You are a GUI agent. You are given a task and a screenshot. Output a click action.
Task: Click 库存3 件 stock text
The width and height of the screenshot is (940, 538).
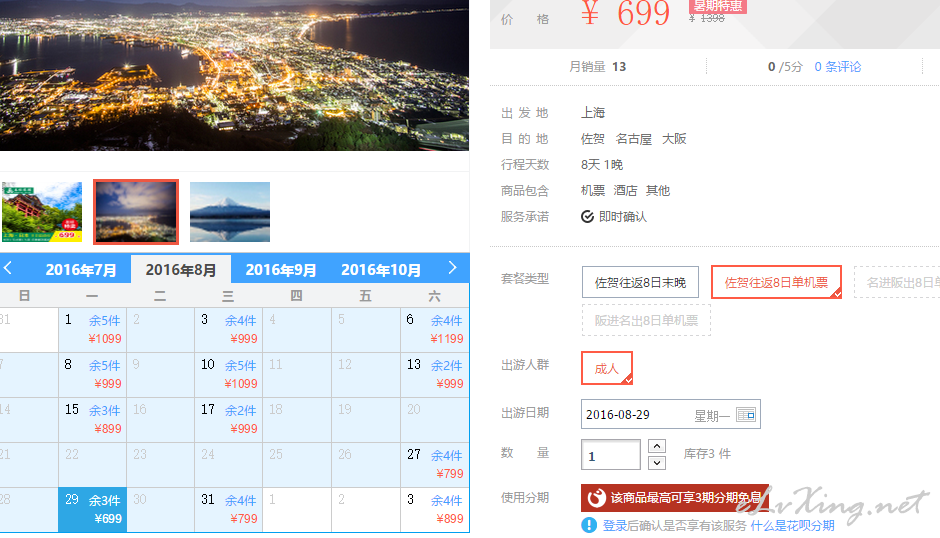click(707, 453)
